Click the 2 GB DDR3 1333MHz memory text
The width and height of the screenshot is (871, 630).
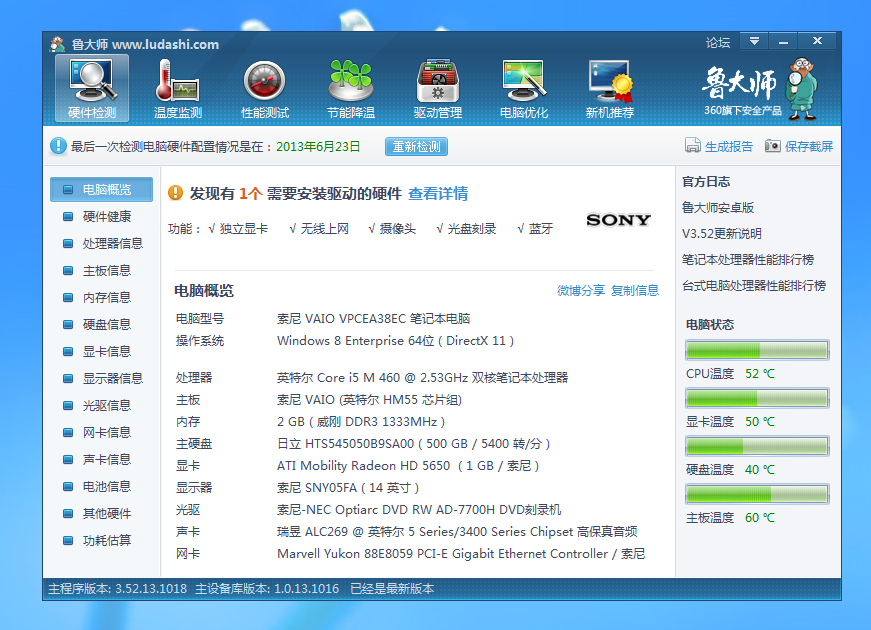click(361, 422)
